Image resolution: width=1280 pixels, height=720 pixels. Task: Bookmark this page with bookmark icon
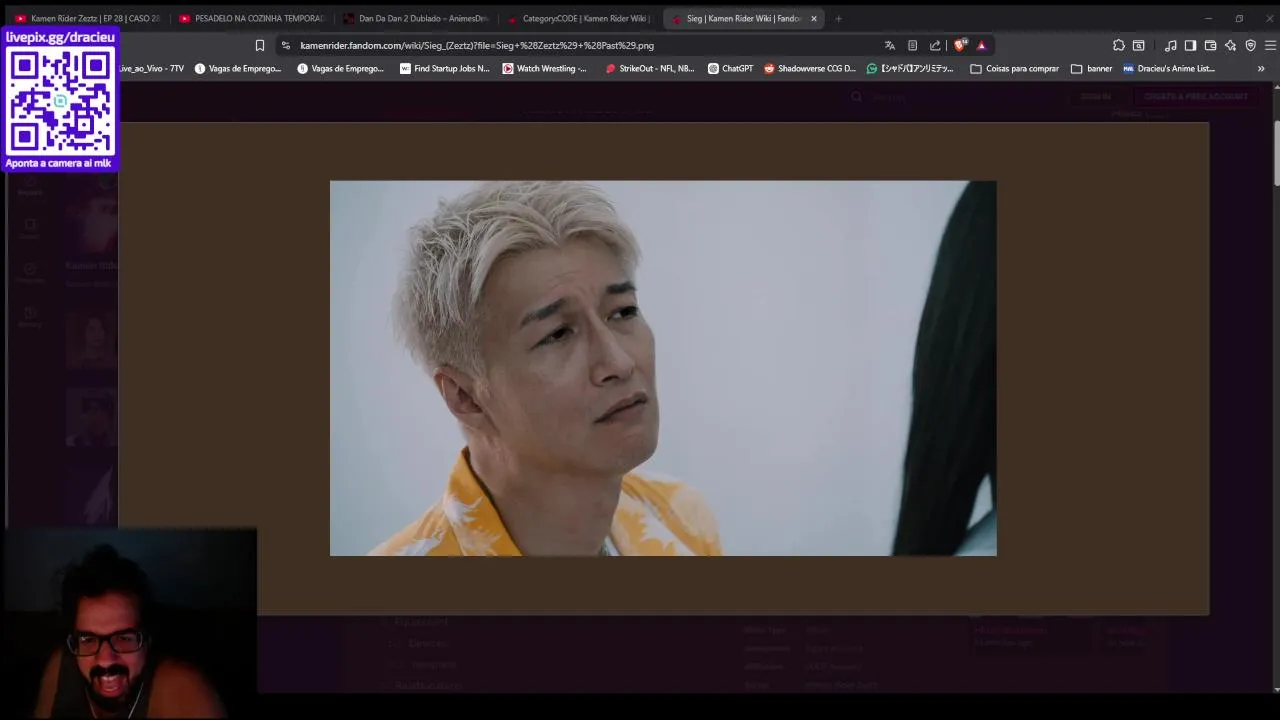pyautogui.click(x=259, y=45)
